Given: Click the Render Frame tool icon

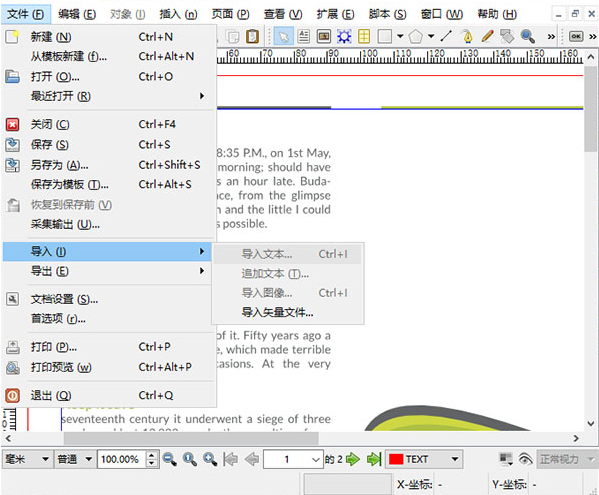Looking at the screenshot, I should [x=344, y=37].
